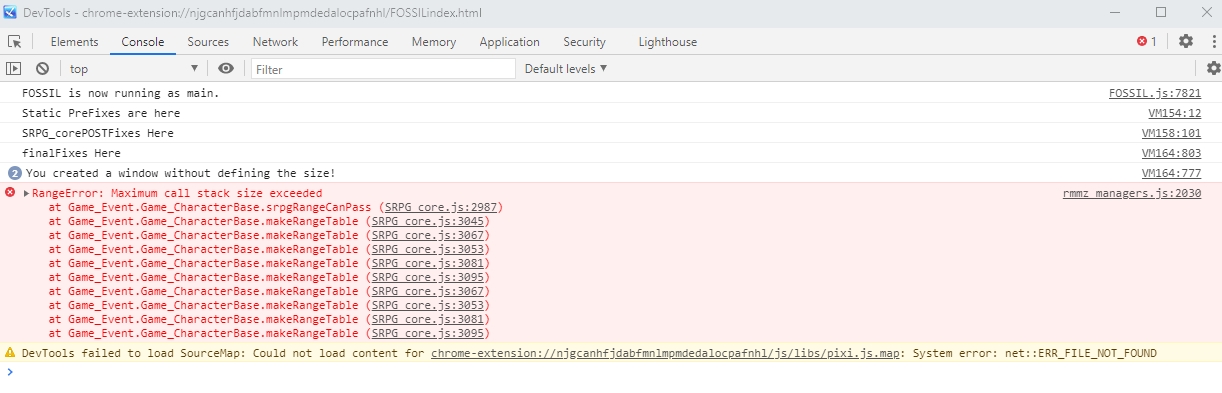Open the top JavaScript context dropdown
Screen dimensions: 1222x393
pos(134,68)
